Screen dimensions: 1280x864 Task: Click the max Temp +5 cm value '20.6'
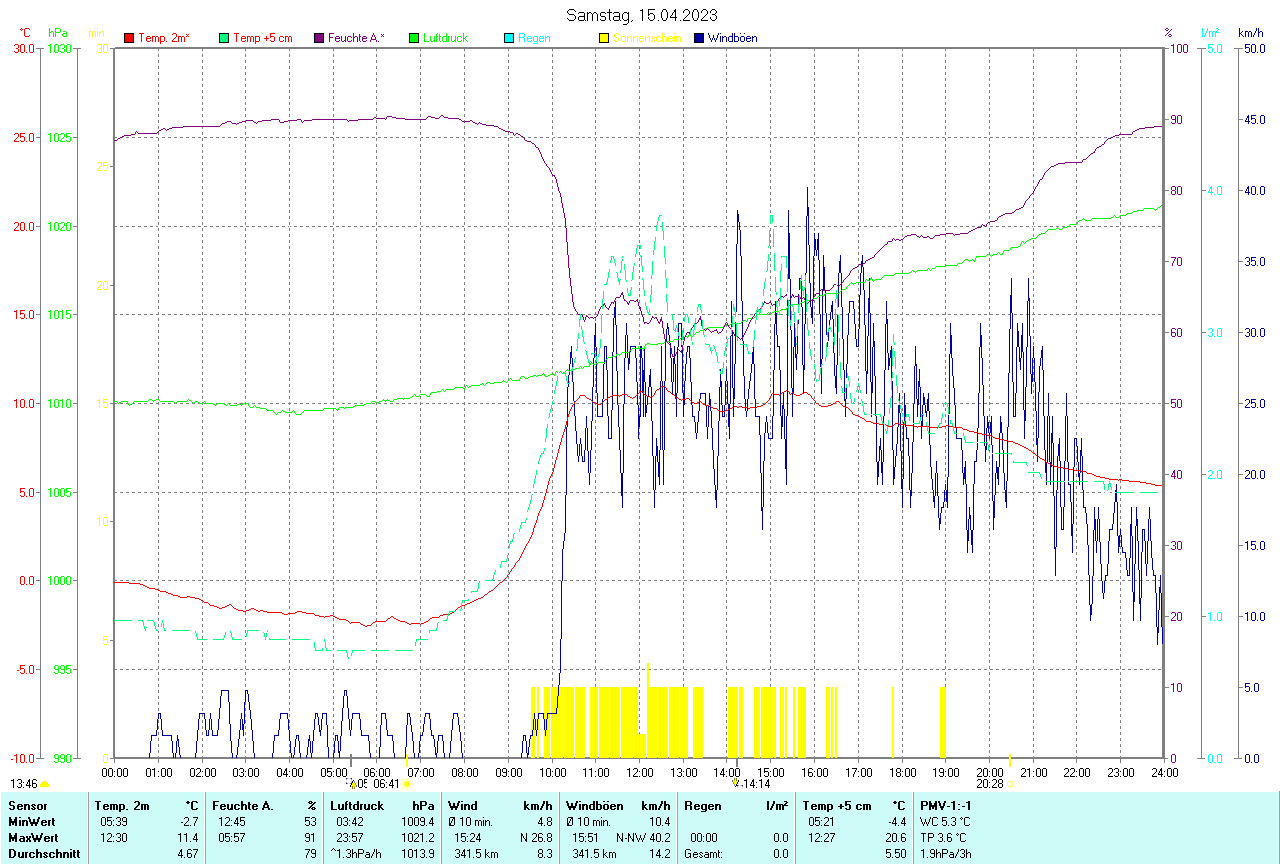pos(894,838)
